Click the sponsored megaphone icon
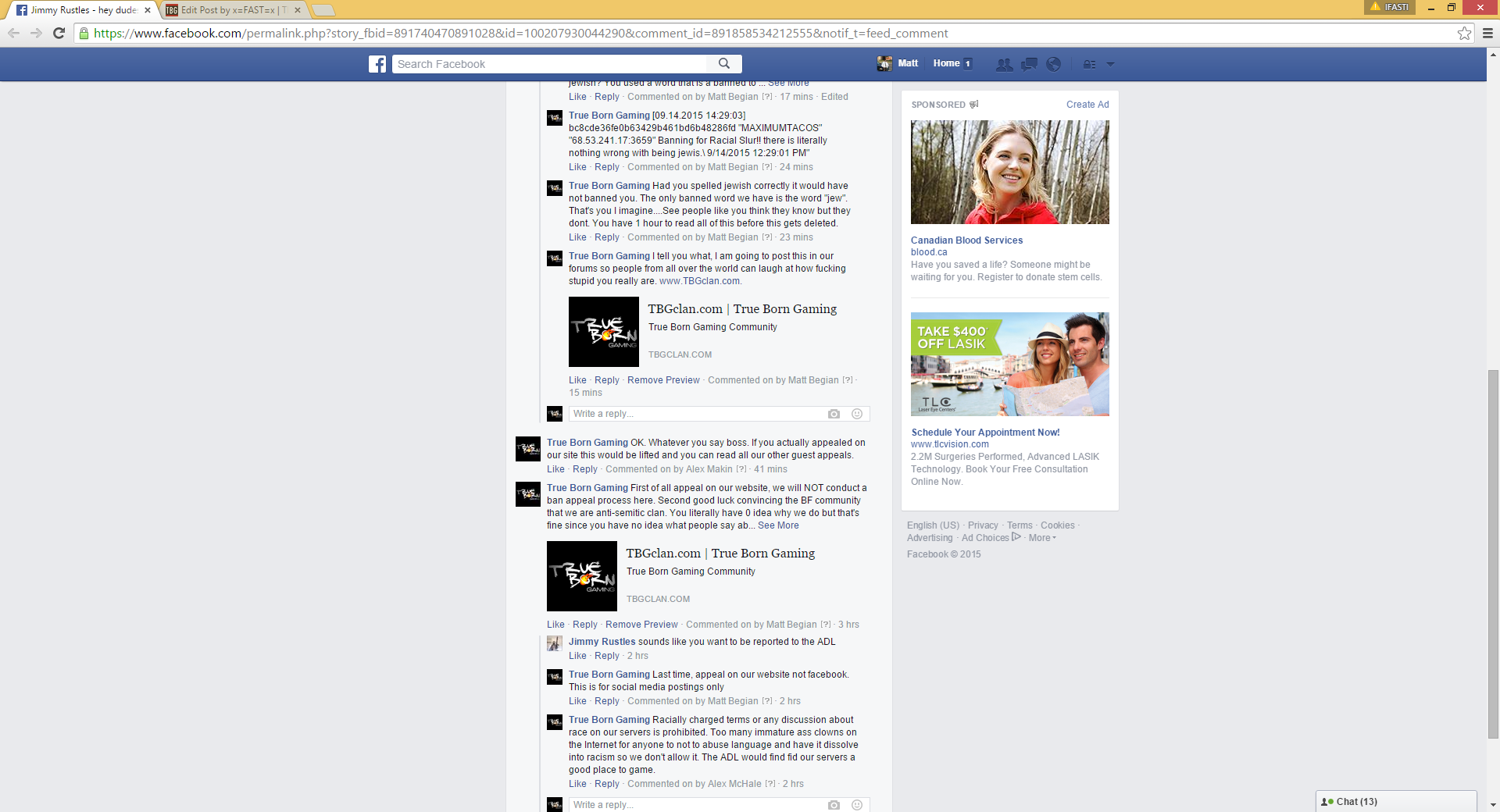1500x812 pixels. tap(974, 104)
